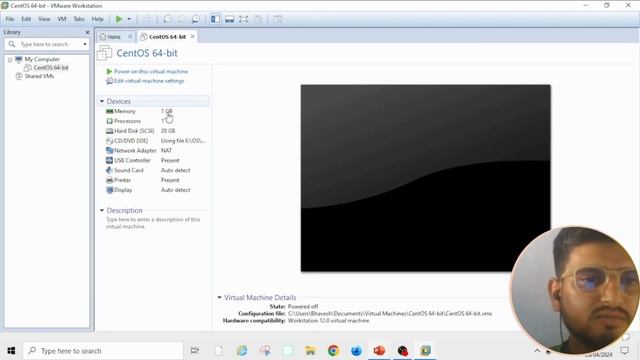Select CentOS 64-bit in the library tree
Image resolution: width=640 pixels, height=360 pixels.
click(51, 68)
